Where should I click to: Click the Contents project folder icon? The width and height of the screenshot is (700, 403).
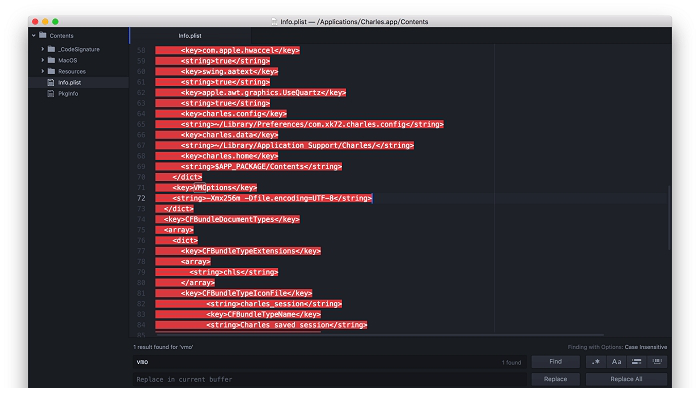coord(43,35)
